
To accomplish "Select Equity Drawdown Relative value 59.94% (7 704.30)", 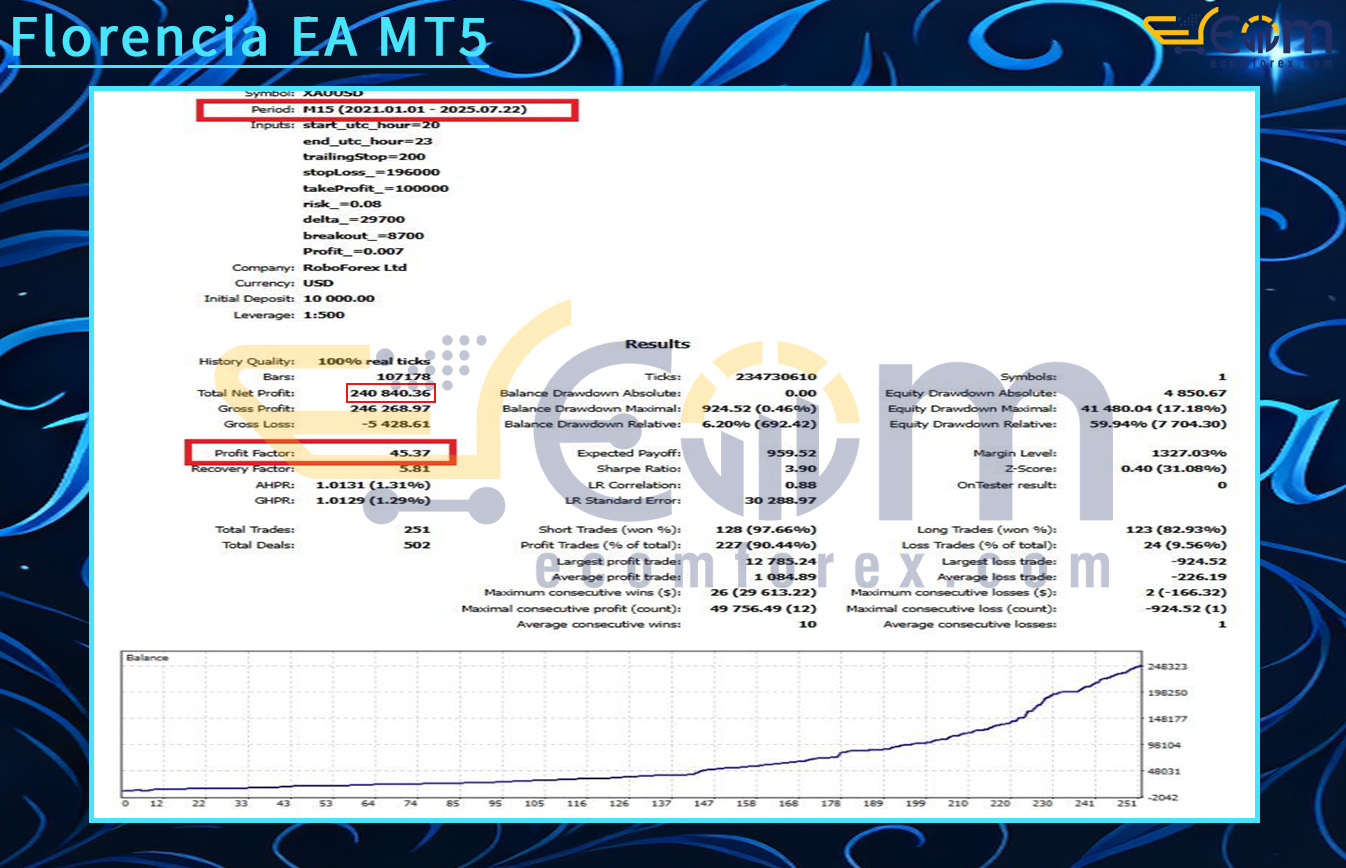I will tap(1158, 424).
